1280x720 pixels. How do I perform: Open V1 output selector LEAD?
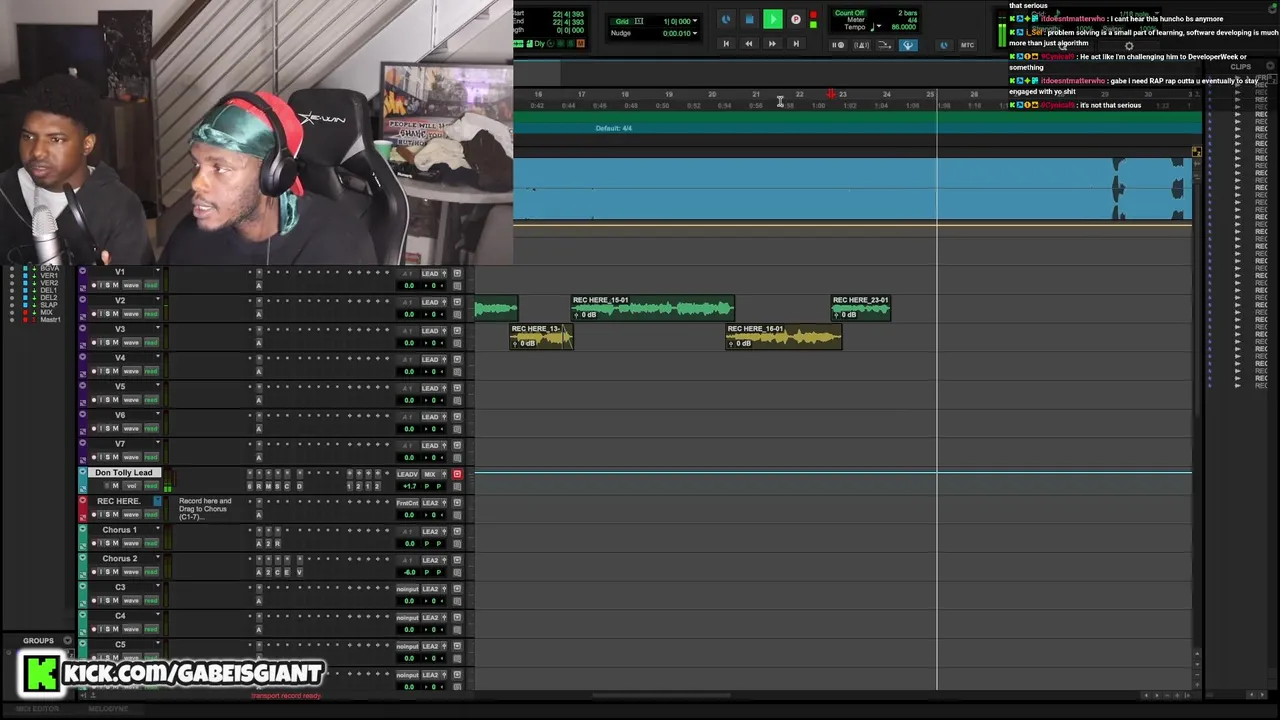click(x=430, y=273)
